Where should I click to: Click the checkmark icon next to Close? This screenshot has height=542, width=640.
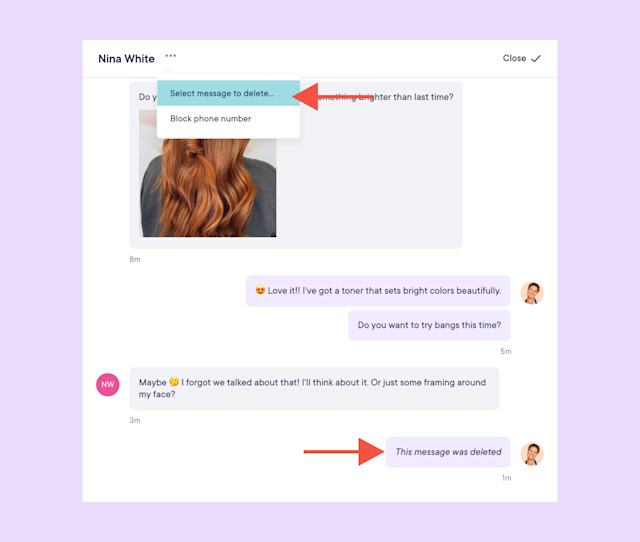tap(536, 59)
